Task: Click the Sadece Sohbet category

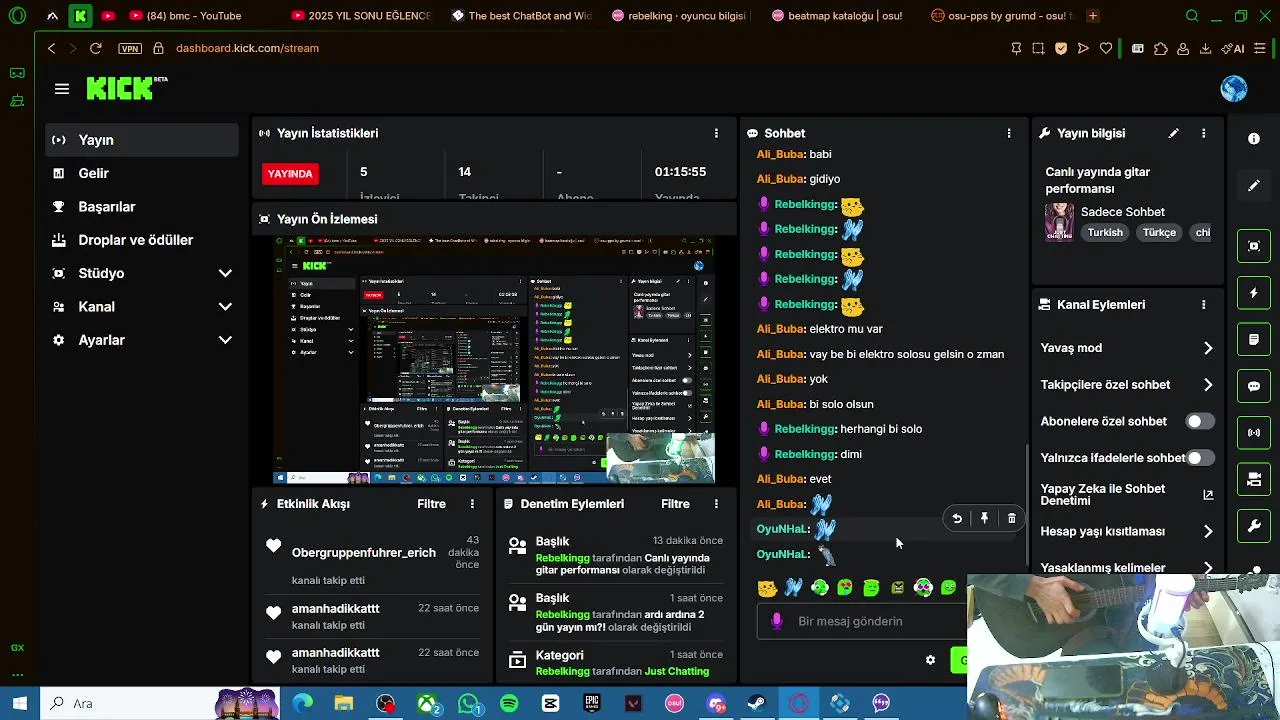Action: tap(1123, 212)
